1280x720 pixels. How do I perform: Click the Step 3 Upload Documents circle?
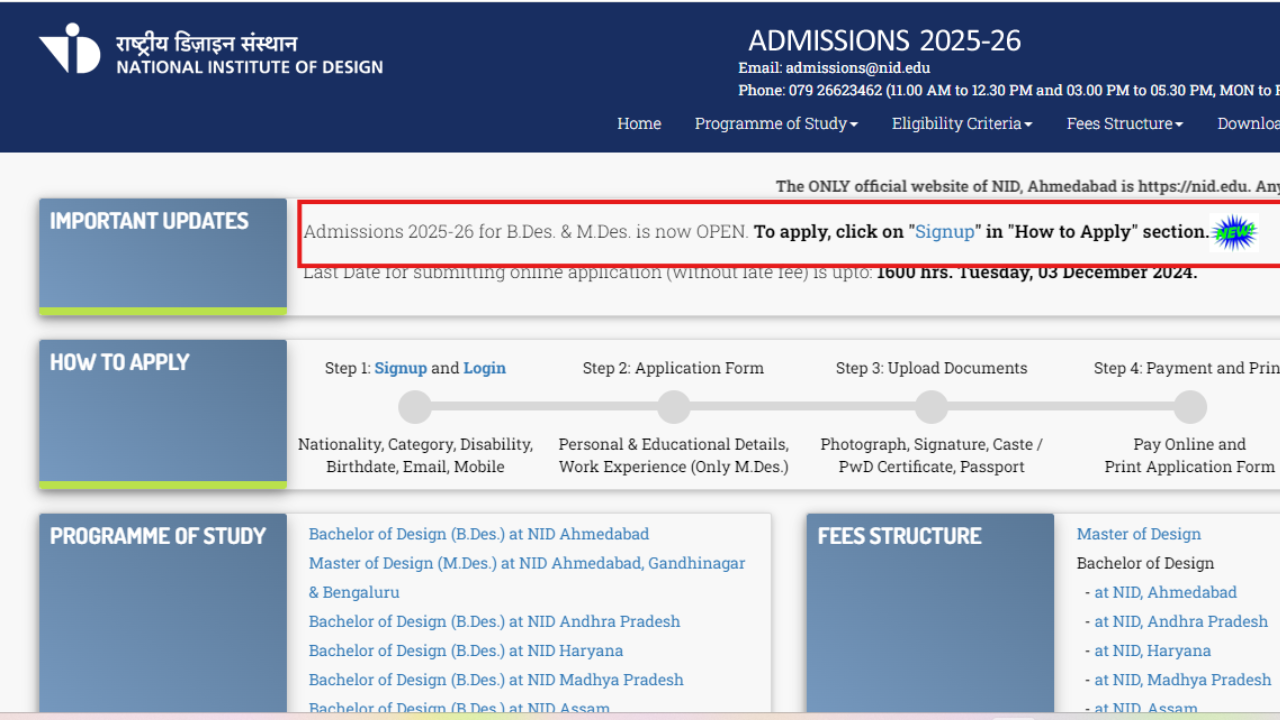931,407
